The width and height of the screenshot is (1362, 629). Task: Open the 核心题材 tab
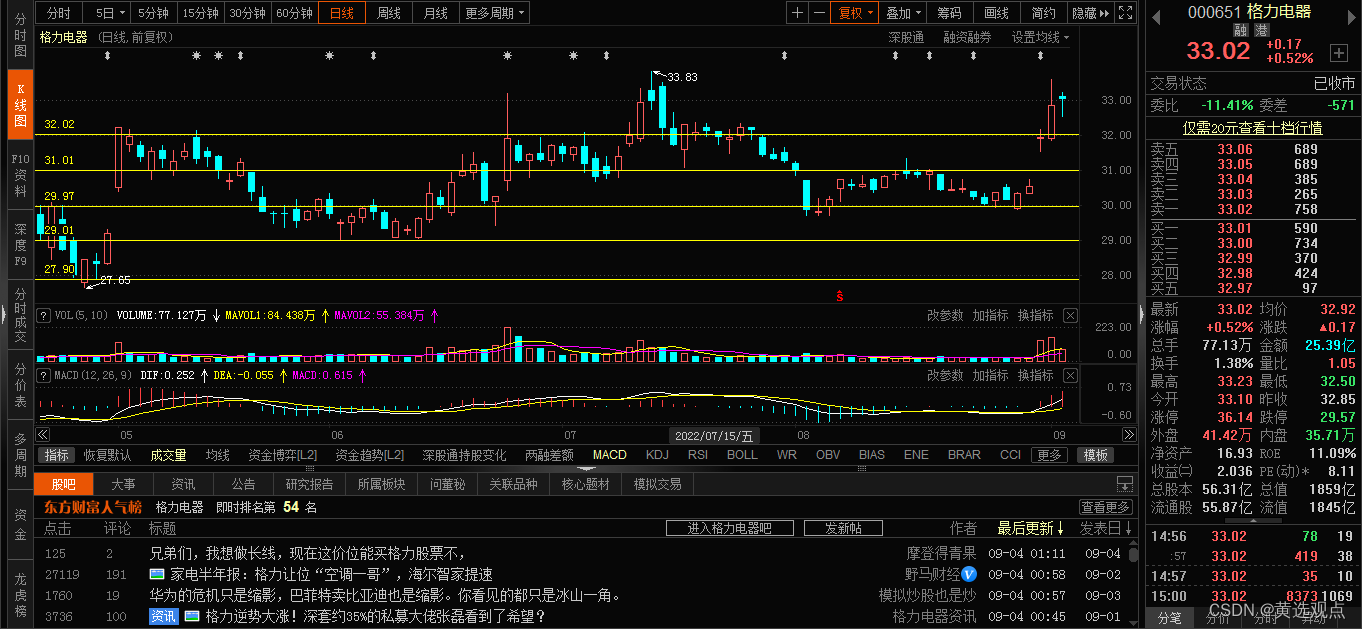point(585,484)
